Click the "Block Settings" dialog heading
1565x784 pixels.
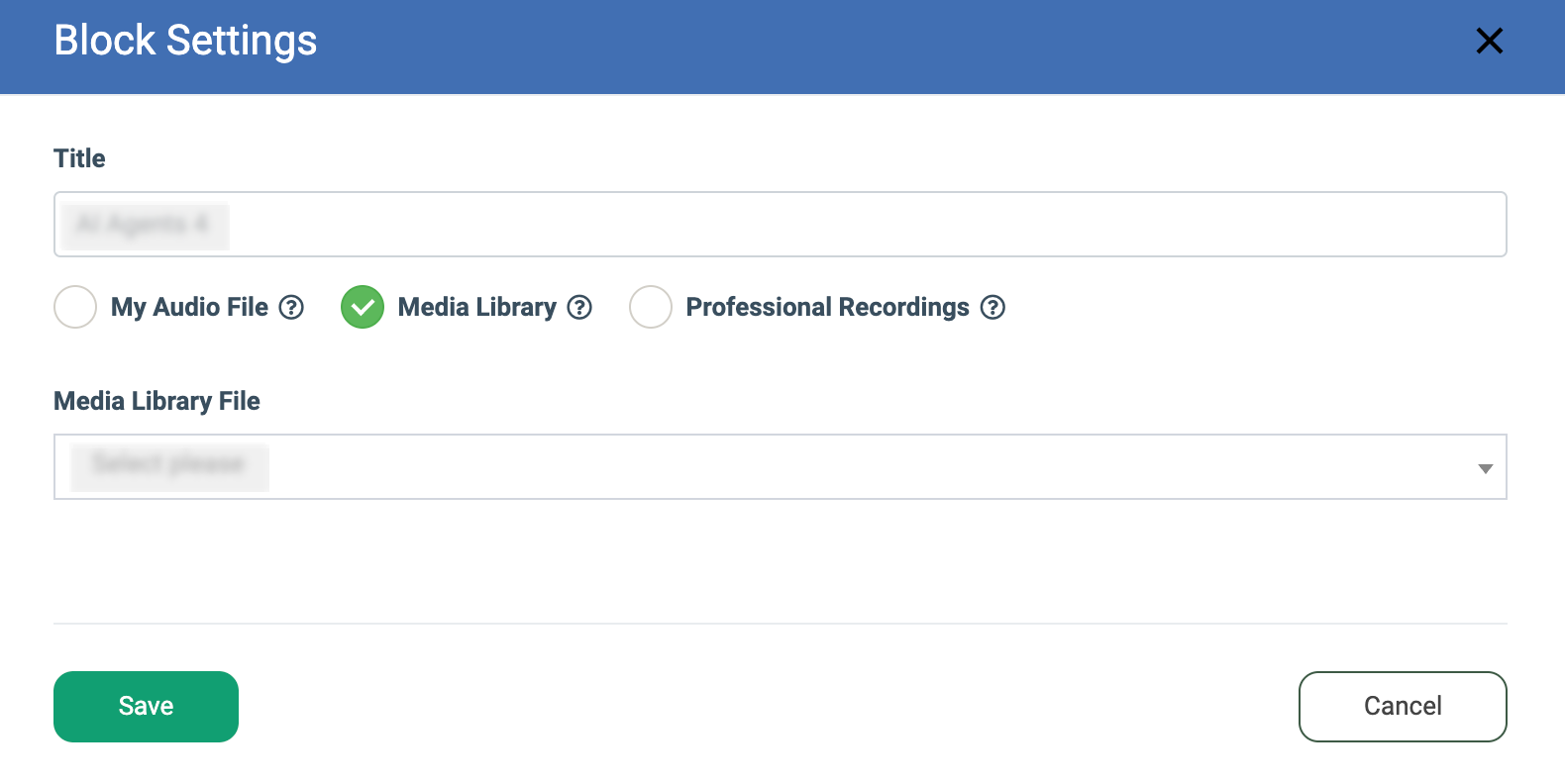(x=185, y=41)
